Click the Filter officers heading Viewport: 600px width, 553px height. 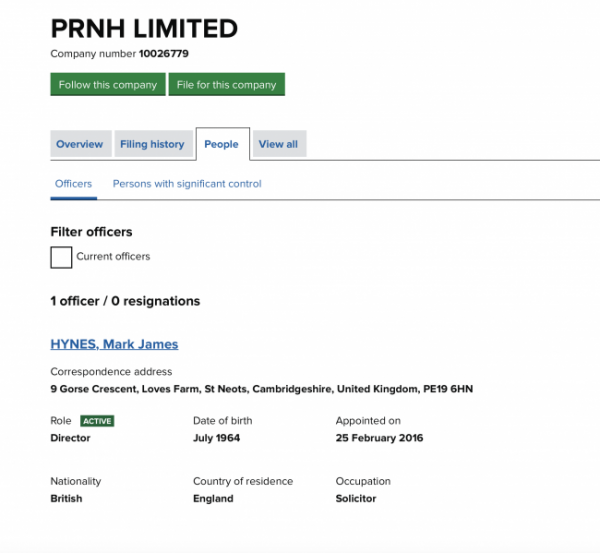tap(91, 232)
